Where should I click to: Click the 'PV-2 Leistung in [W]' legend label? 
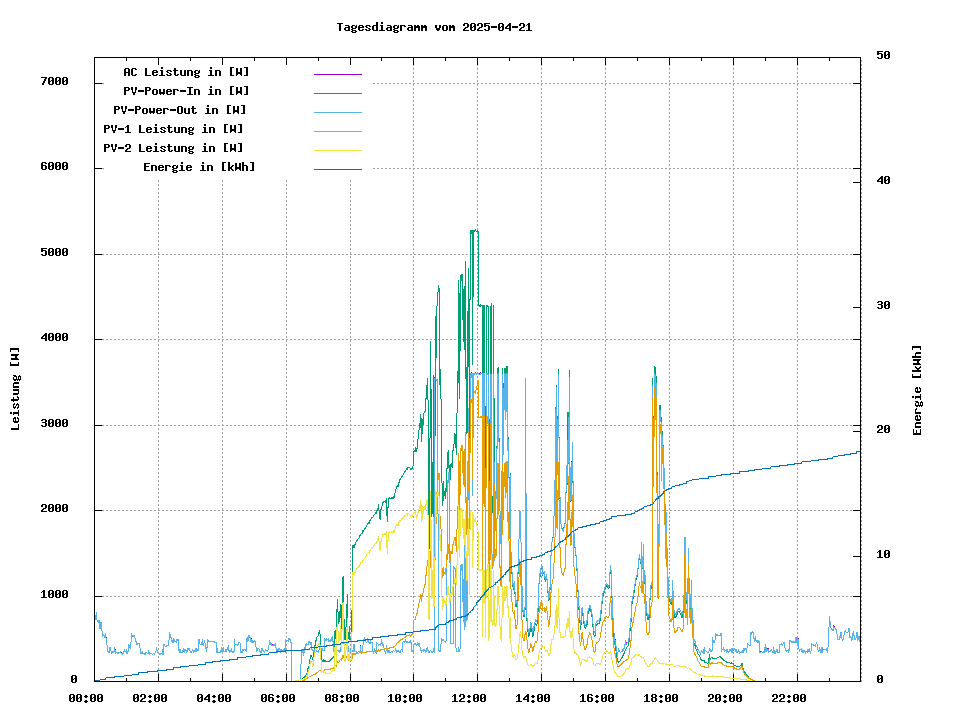(173, 148)
